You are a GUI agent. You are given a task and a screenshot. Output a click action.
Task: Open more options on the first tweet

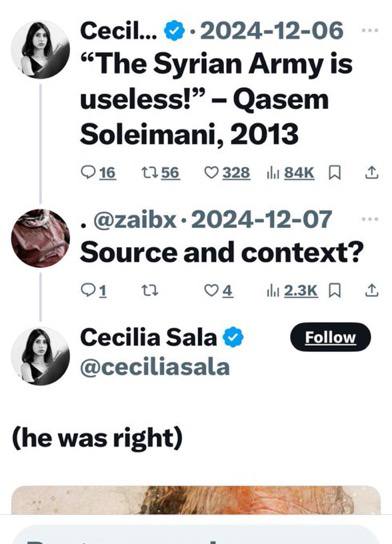(x=370, y=30)
